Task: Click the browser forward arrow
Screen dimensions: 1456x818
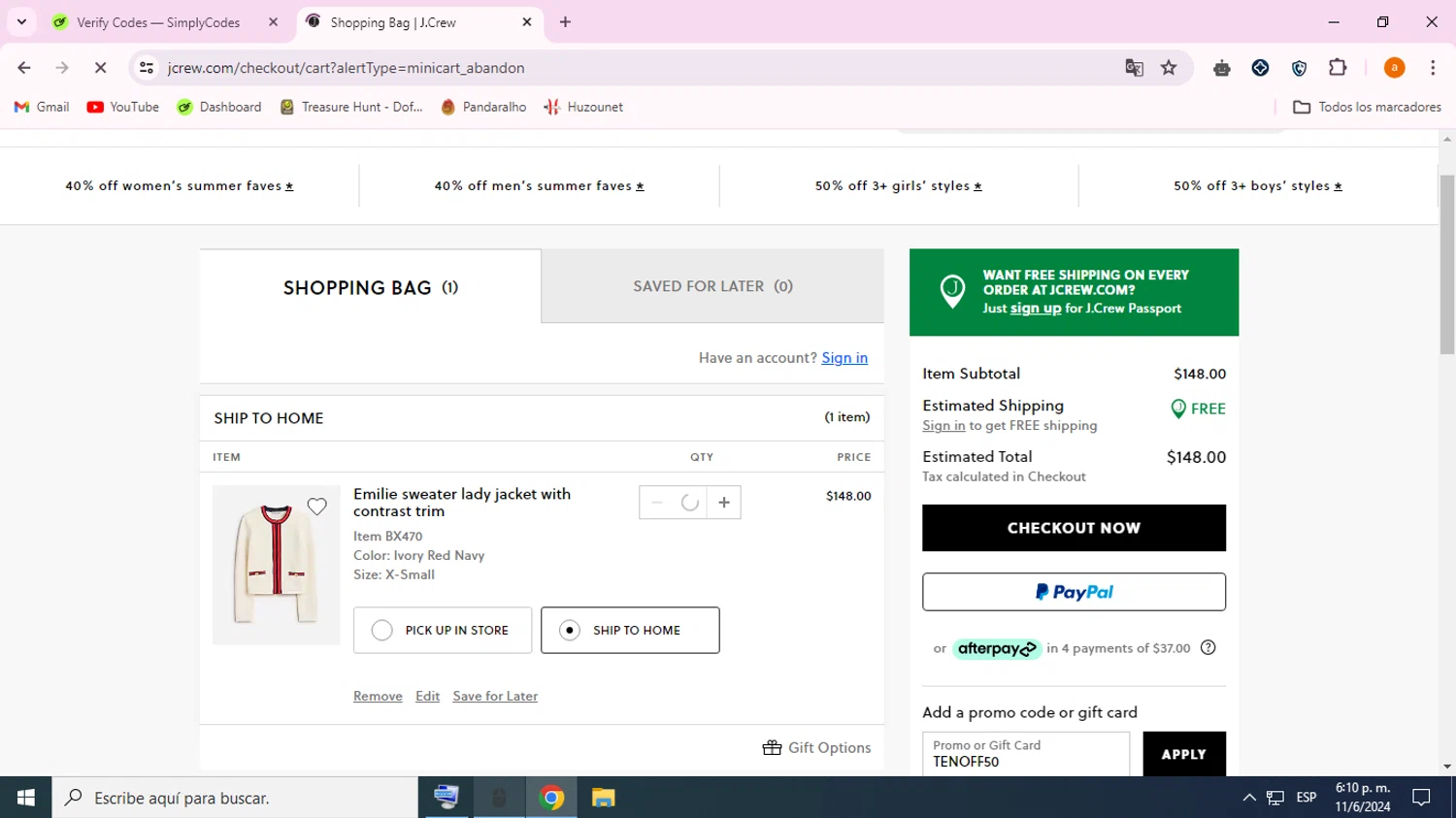Action: coord(62,68)
